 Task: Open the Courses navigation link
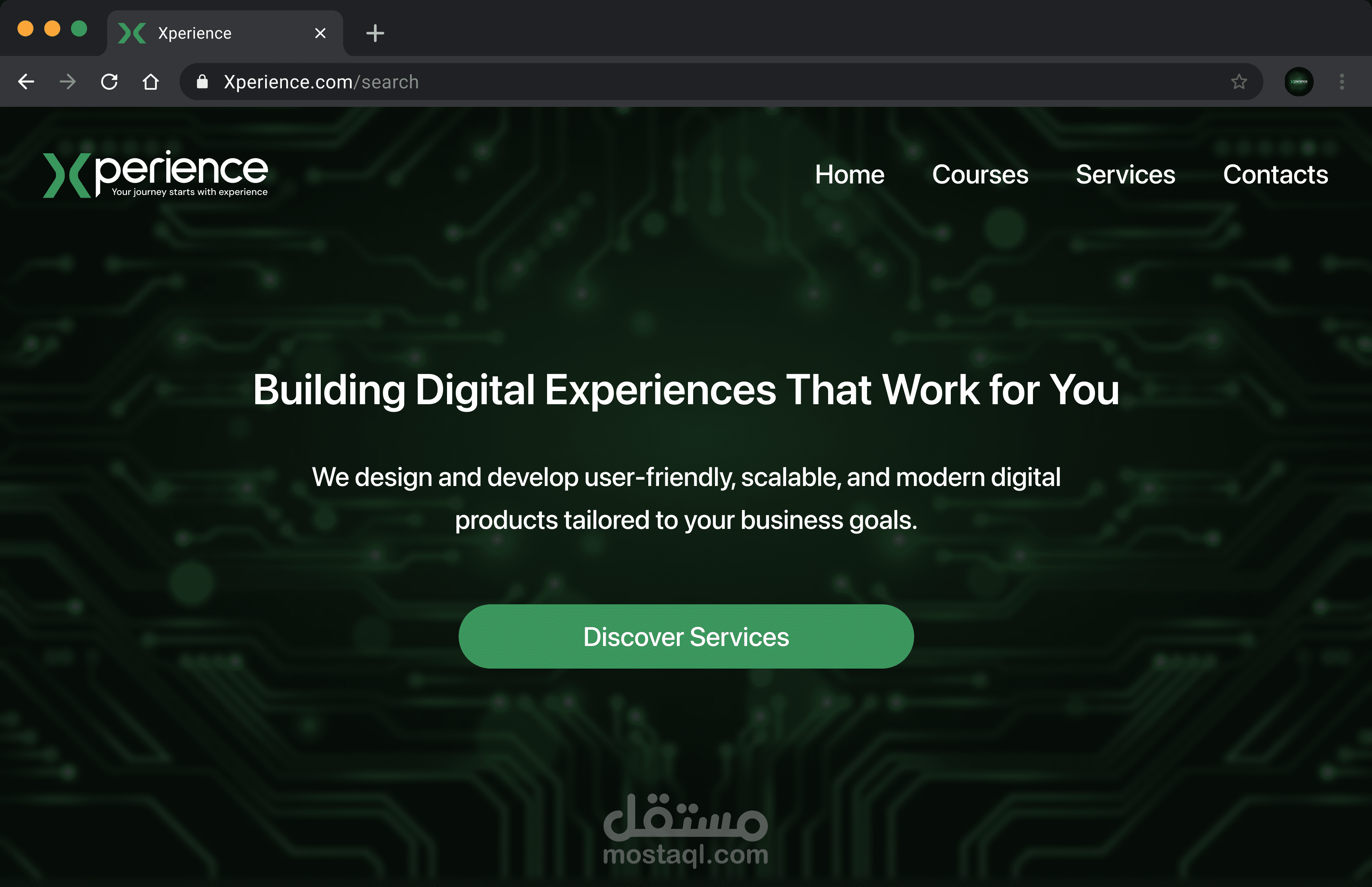pyautogui.click(x=980, y=175)
